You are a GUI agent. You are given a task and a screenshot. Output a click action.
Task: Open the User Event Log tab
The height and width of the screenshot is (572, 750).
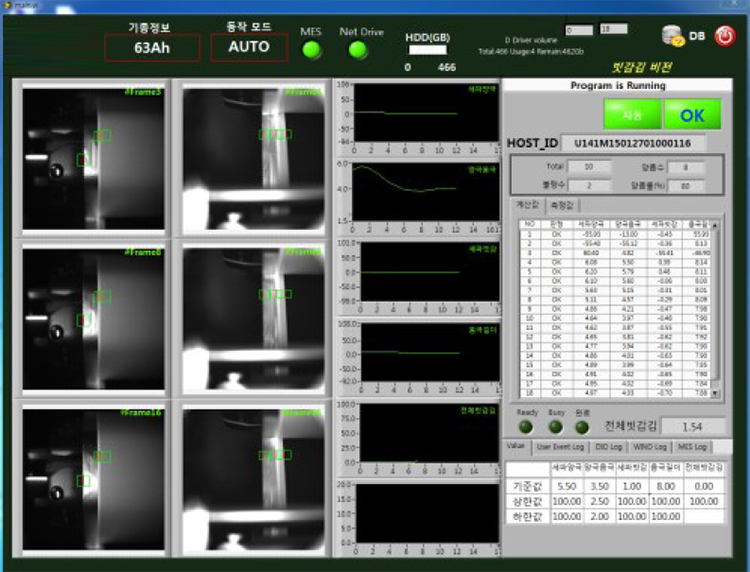click(560, 447)
